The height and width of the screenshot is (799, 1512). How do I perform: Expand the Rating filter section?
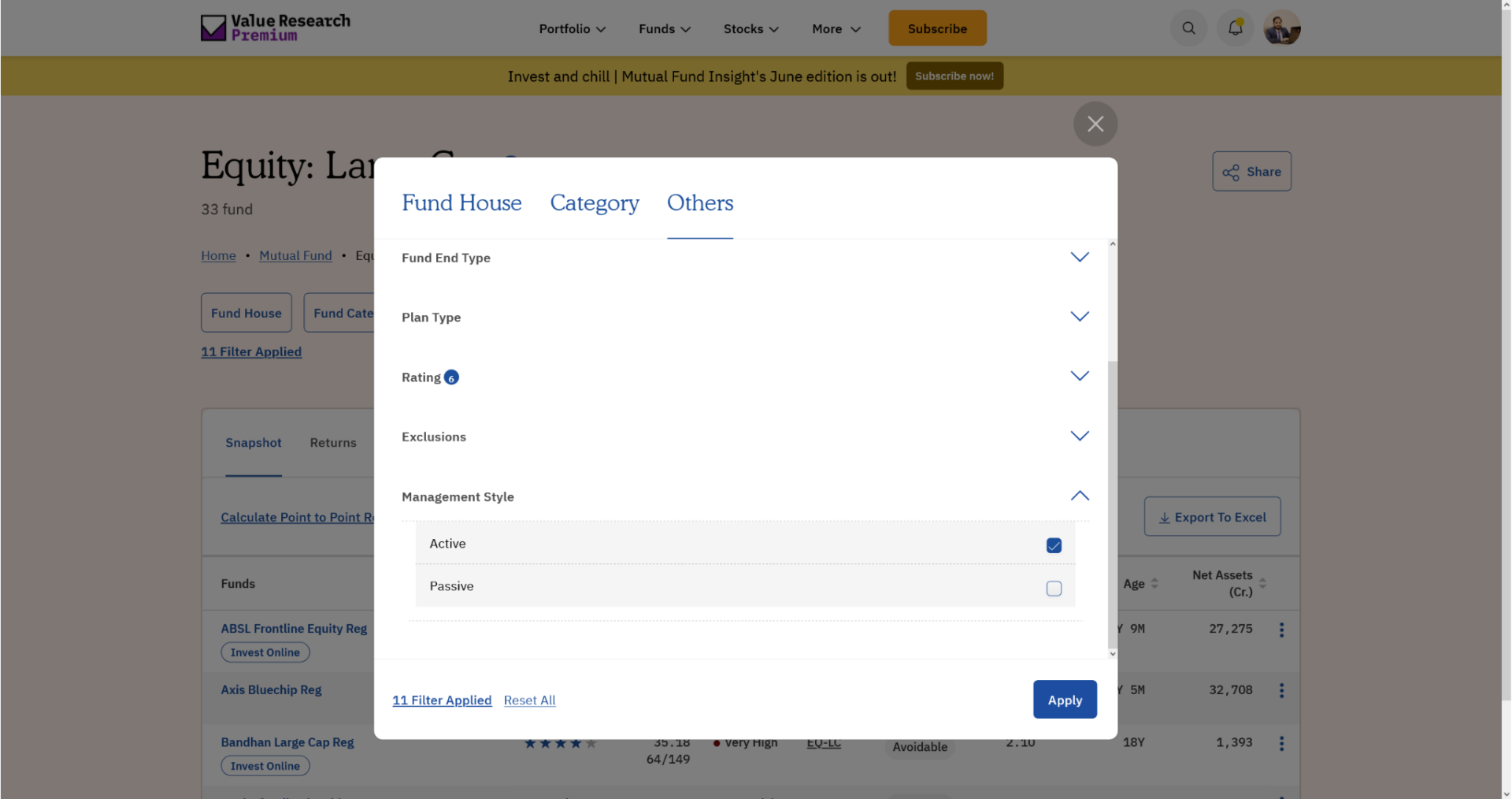click(x=1080, y=376)
